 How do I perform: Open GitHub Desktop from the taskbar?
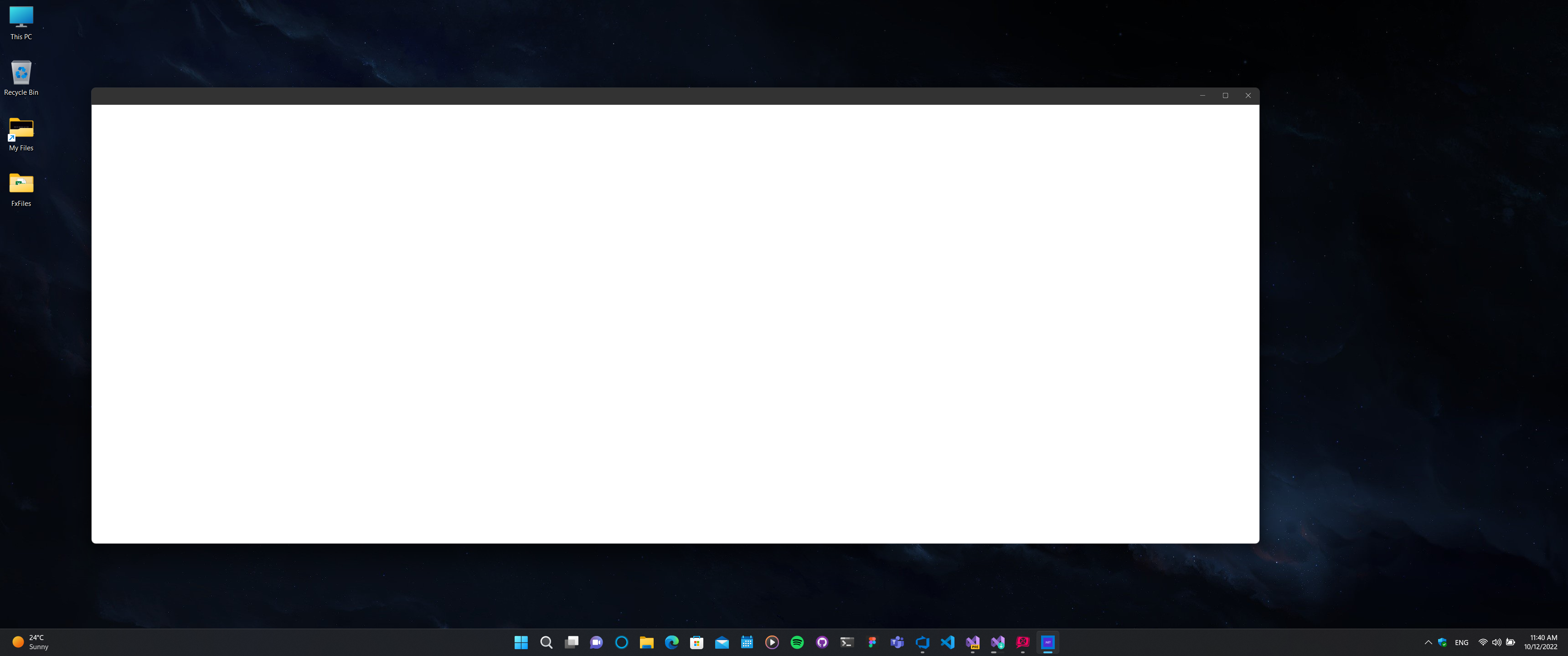(822, 642)
